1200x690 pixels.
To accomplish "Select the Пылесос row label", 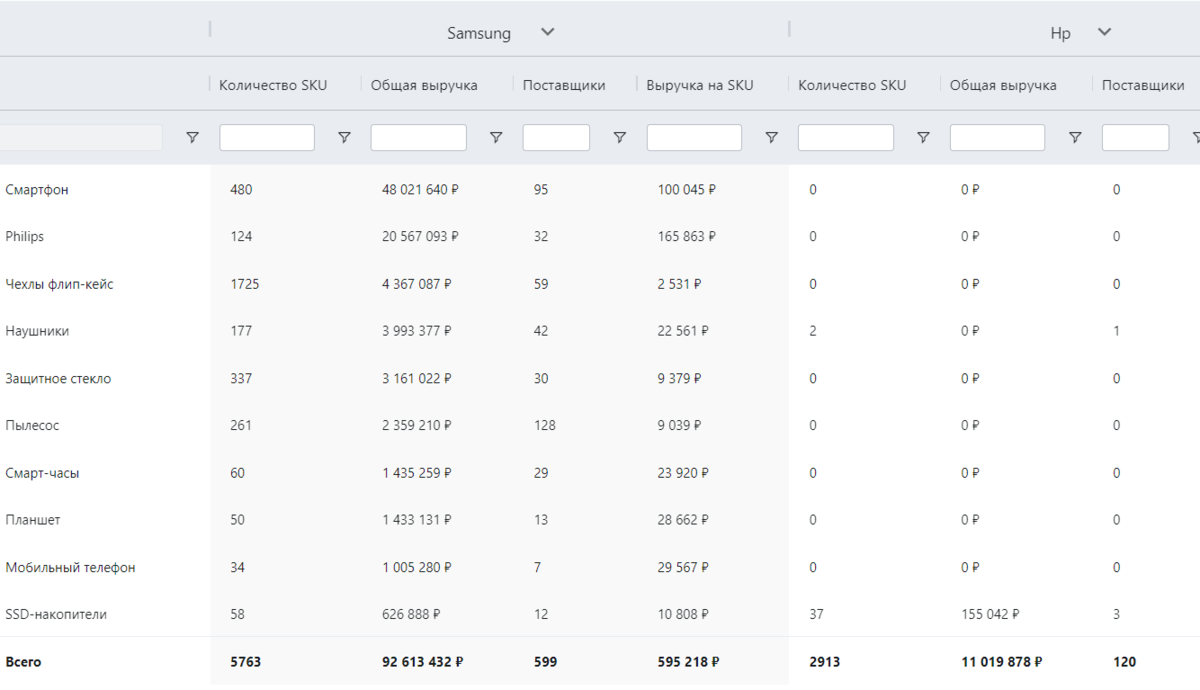I will 32,425.
